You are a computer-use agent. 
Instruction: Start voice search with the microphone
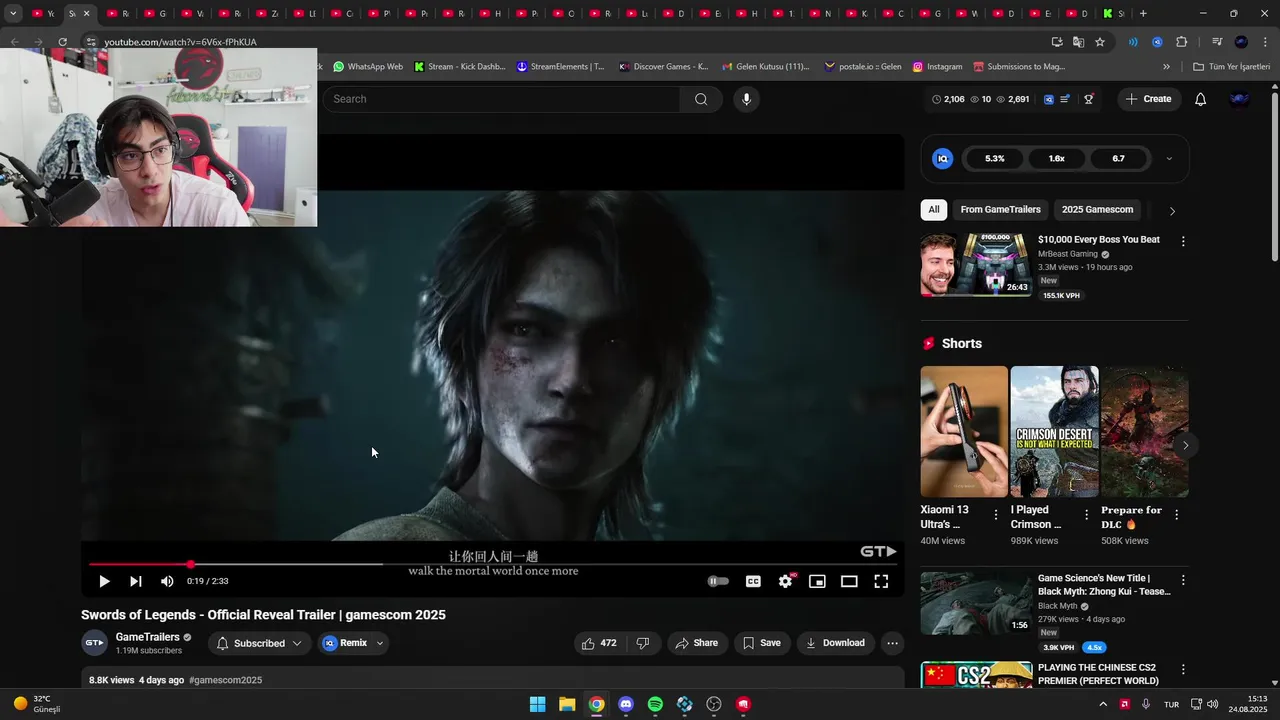pyautogui.click(x=746, y=99)
